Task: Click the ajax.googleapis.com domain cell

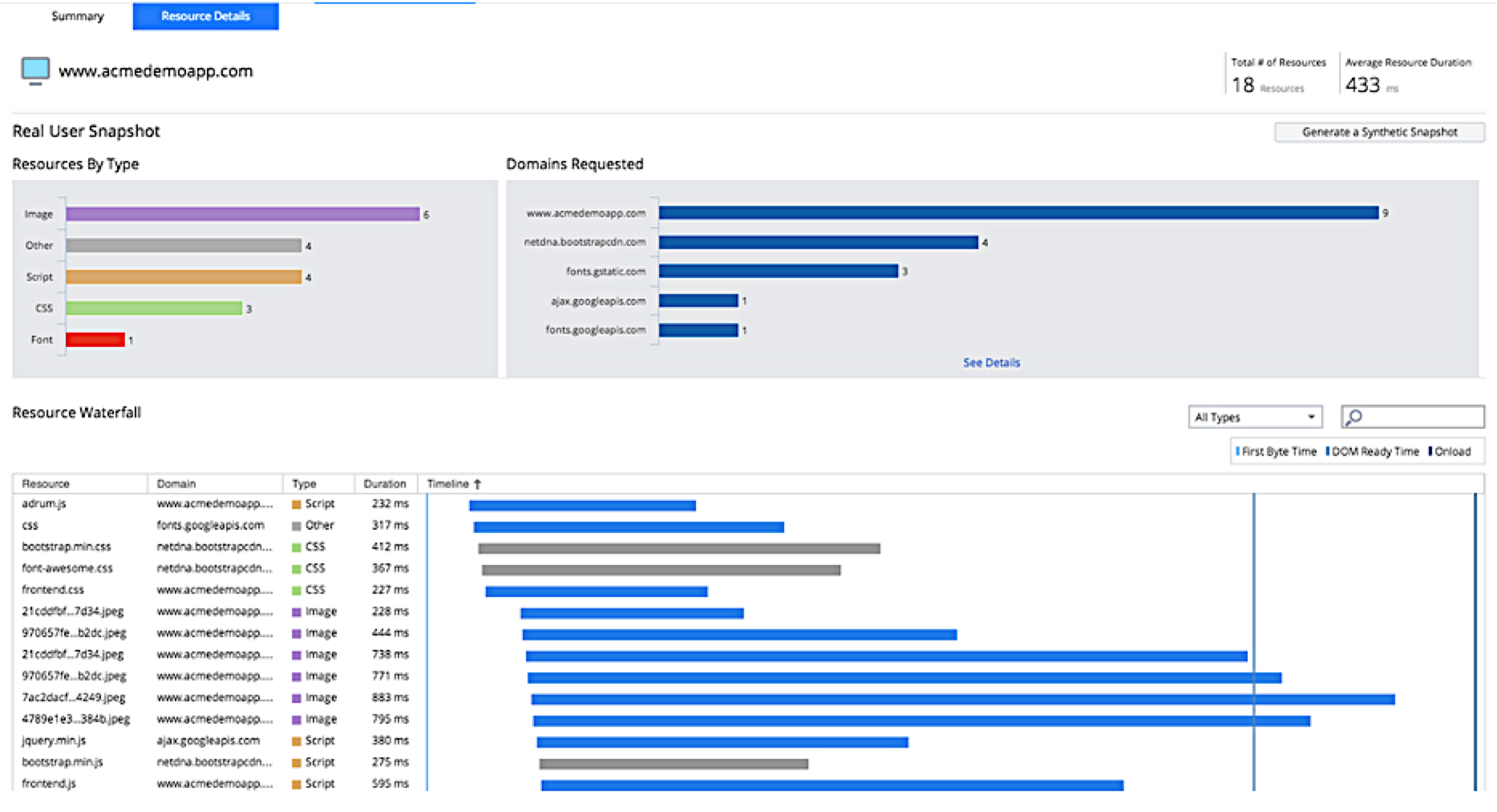Action: 208,741
